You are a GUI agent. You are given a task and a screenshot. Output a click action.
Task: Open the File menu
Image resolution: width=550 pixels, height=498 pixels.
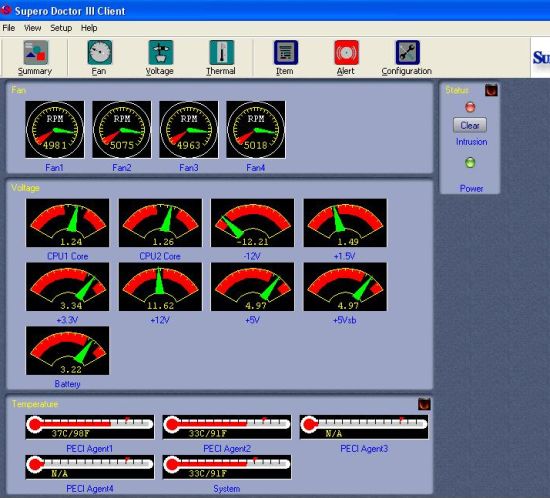pyautogui.click(x=8, y=28)
